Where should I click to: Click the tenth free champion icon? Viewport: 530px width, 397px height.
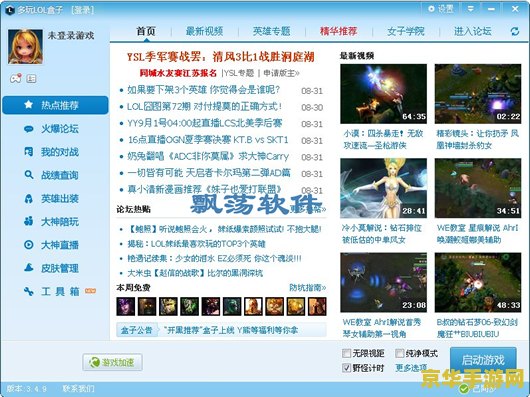click(317, 306)
